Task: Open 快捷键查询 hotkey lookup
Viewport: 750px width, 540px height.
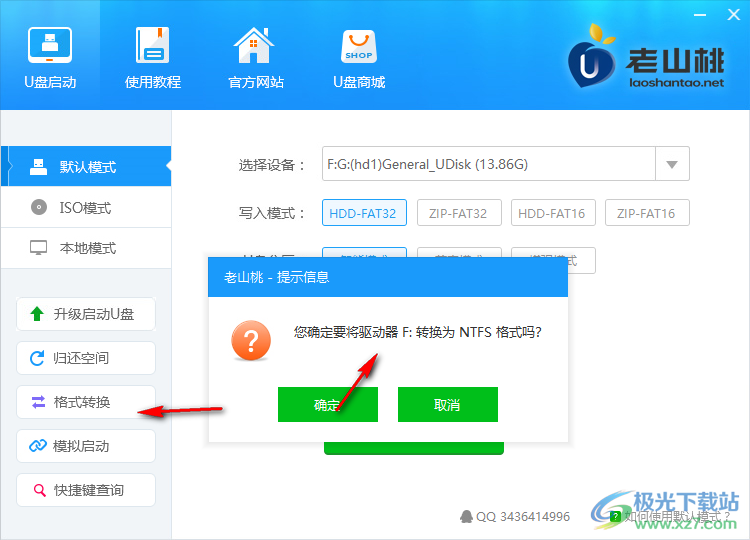Action: click(x=86, y=490)
